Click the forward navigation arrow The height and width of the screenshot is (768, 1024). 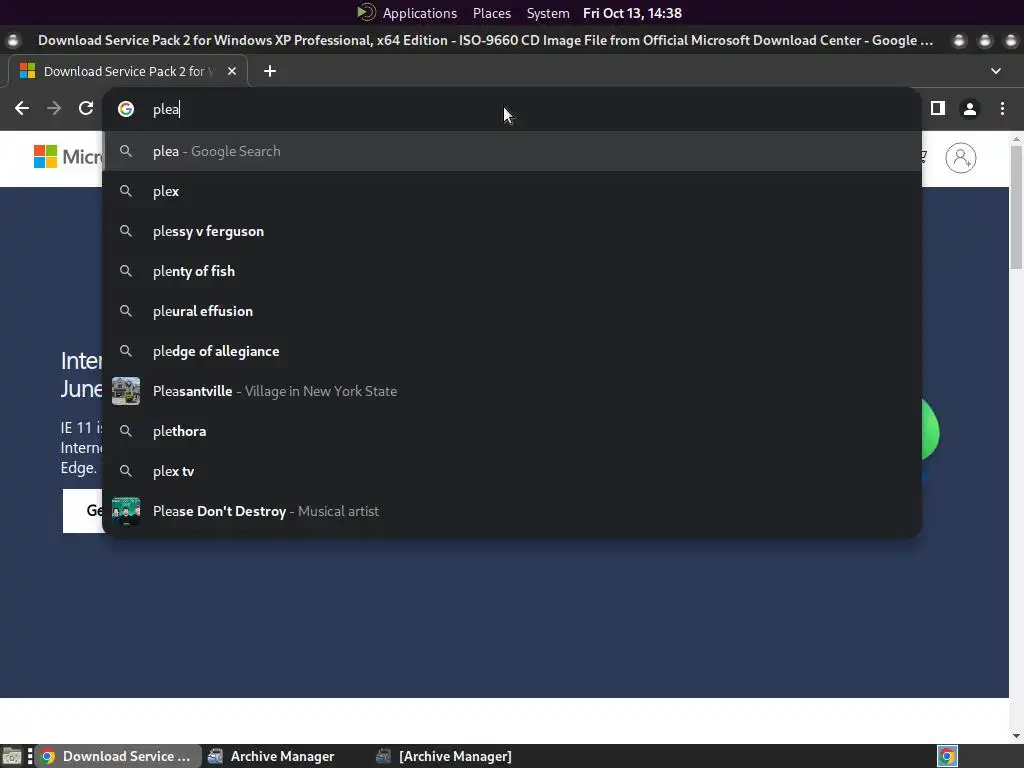point(54,108)
